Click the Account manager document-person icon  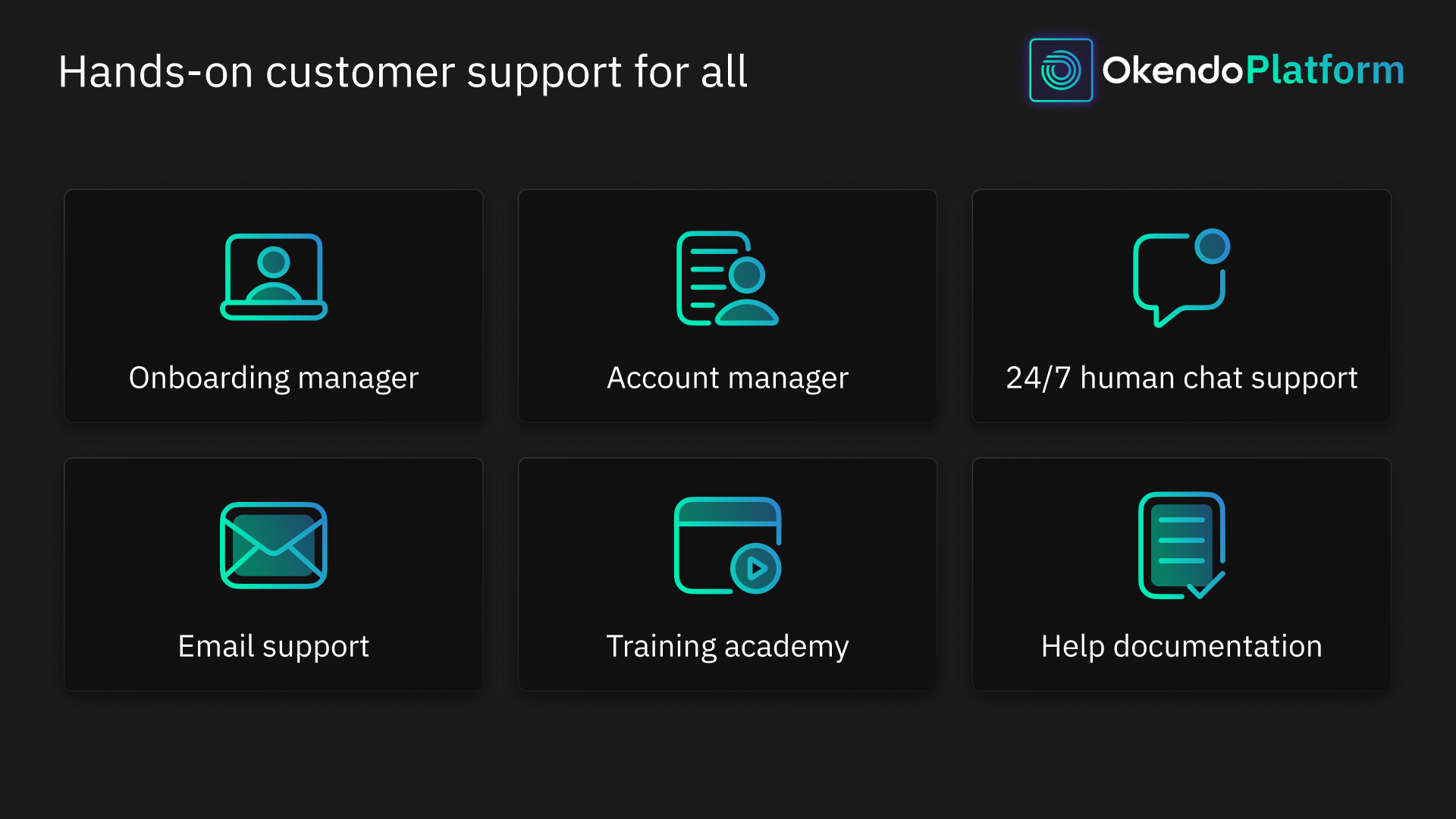point(726,278)
